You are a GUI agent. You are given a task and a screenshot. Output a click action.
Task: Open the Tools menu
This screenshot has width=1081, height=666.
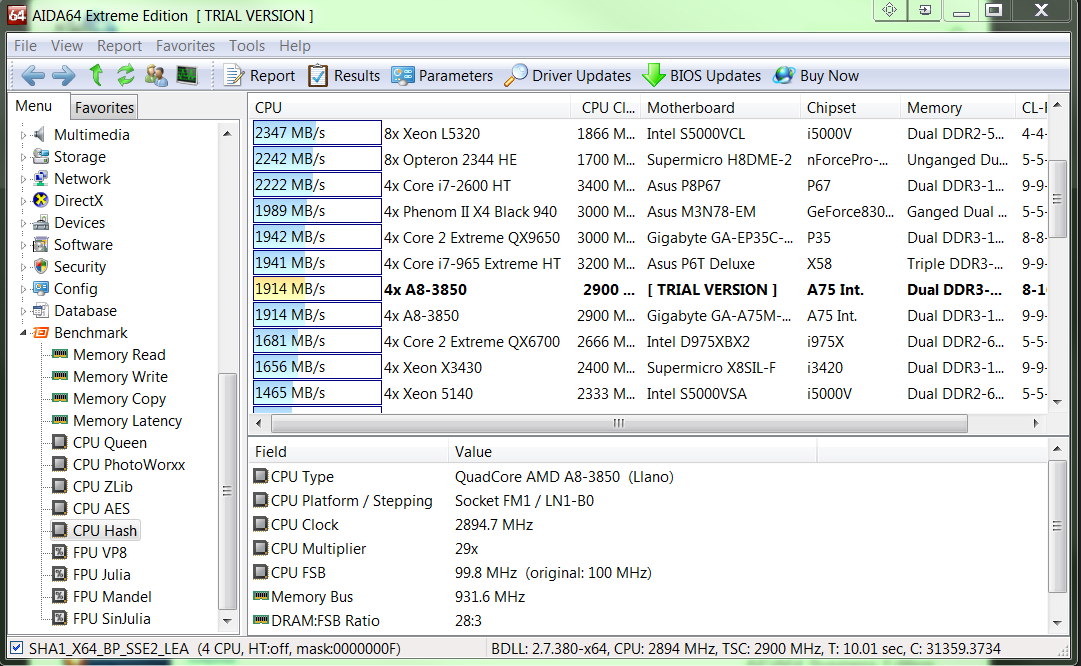(x=247, y=46)
